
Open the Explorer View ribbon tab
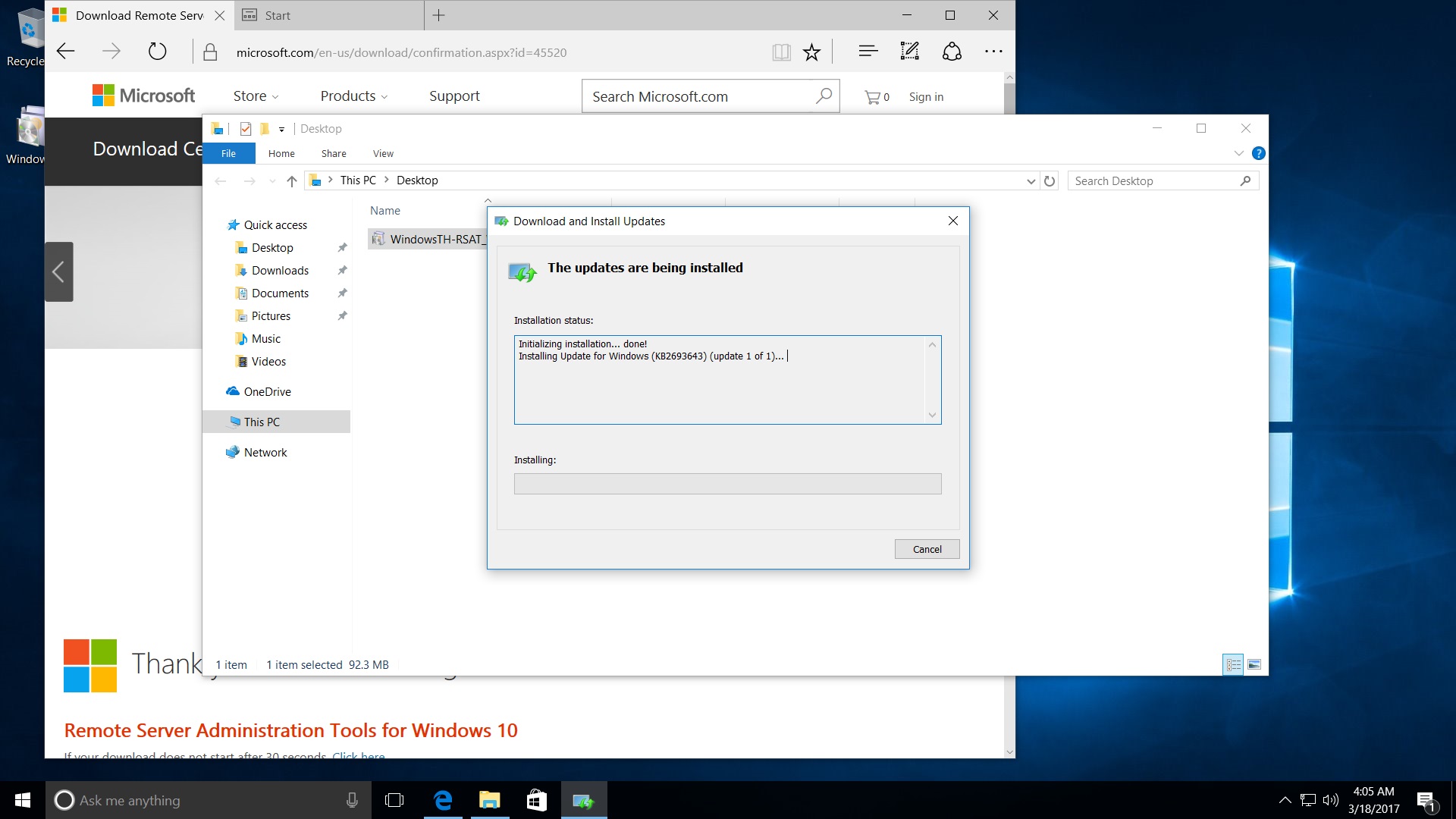coord(383,153)
